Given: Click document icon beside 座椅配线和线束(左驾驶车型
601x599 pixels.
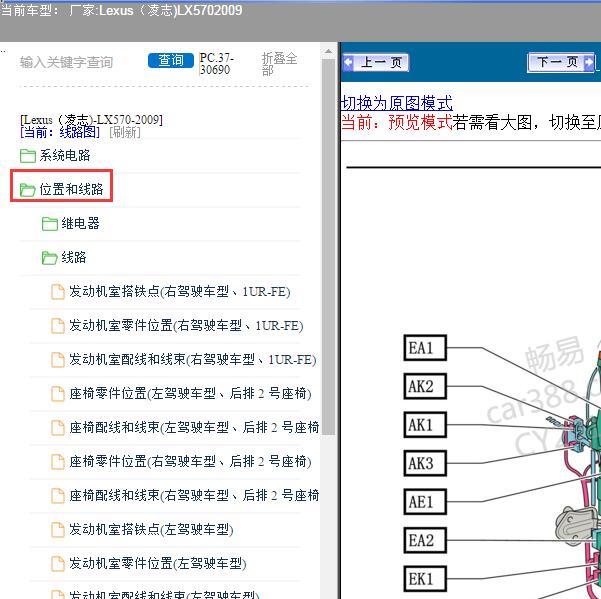Looking at the screenshot, I should pyautogui.click(x=58, y=428).
